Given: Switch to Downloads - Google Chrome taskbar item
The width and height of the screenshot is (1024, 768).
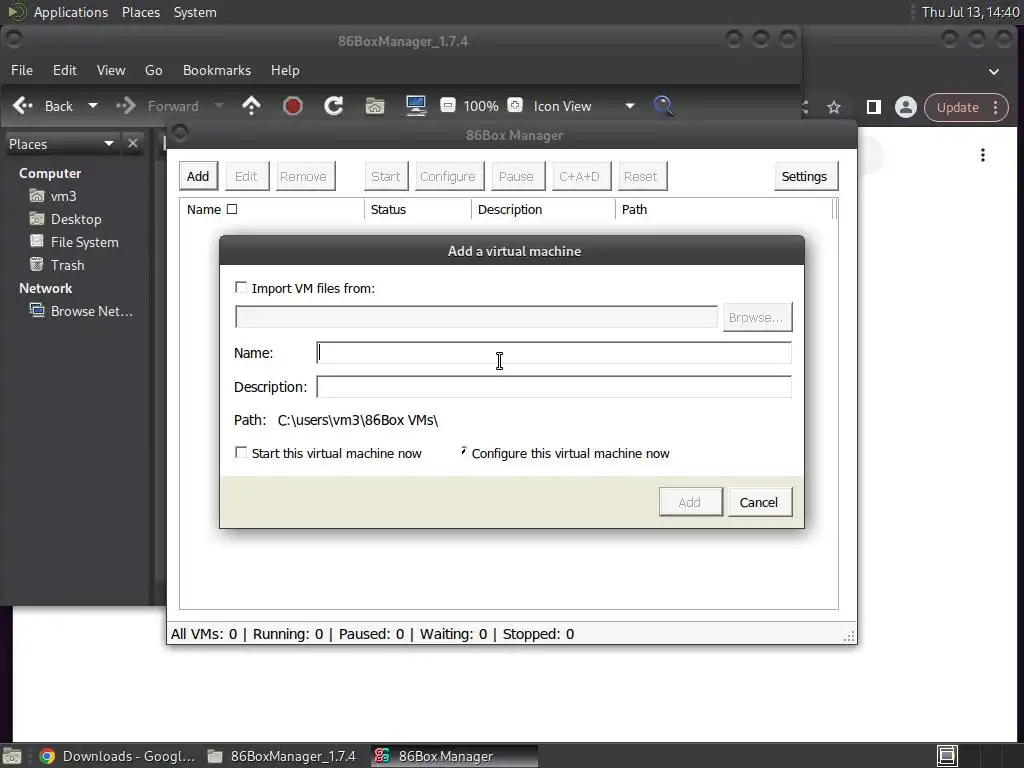Looking at the screenshot, I should click(x=118, y=756).
